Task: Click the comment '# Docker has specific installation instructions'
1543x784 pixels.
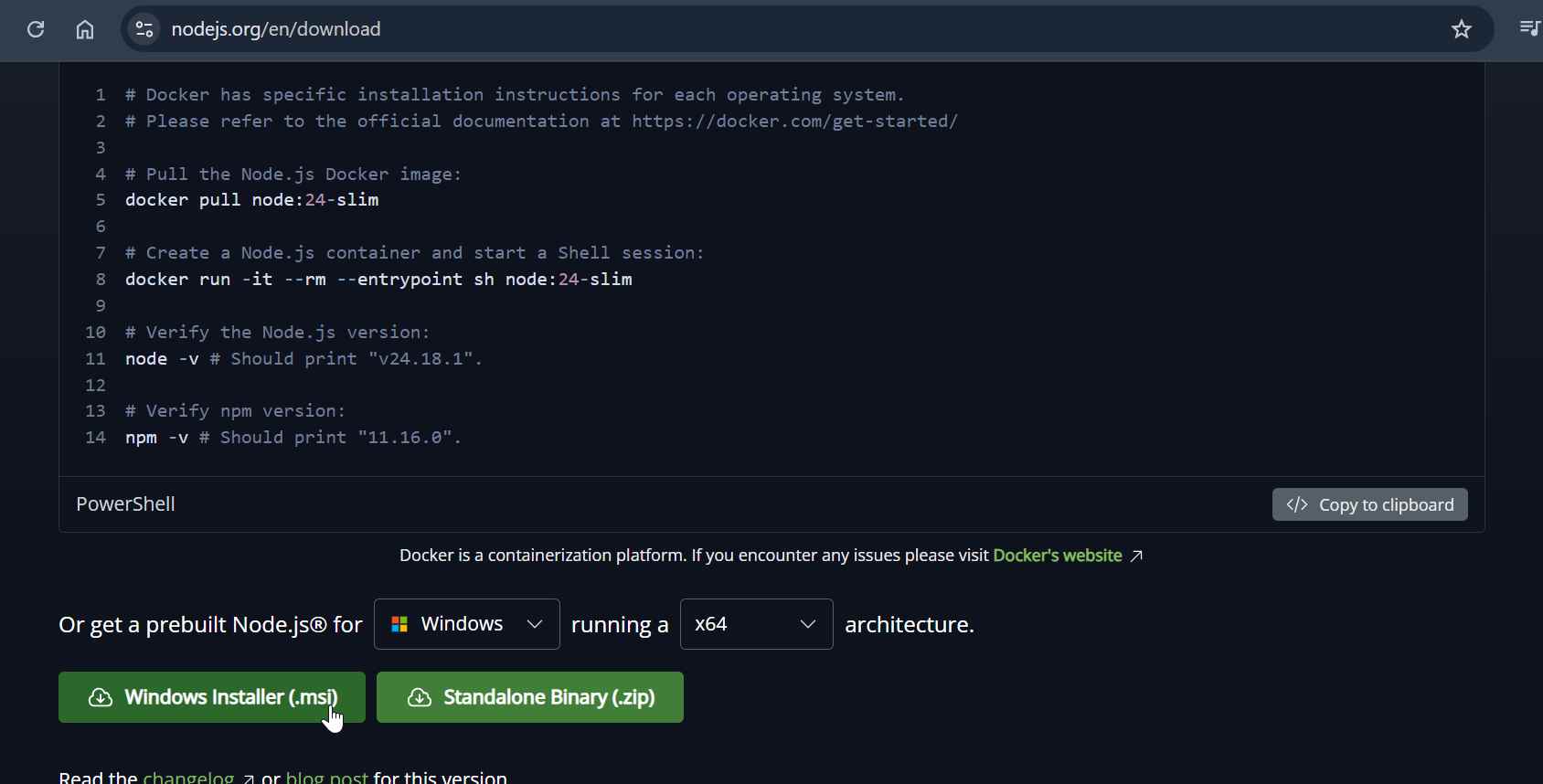Action: pyautogui.click(x=515, y=95)
